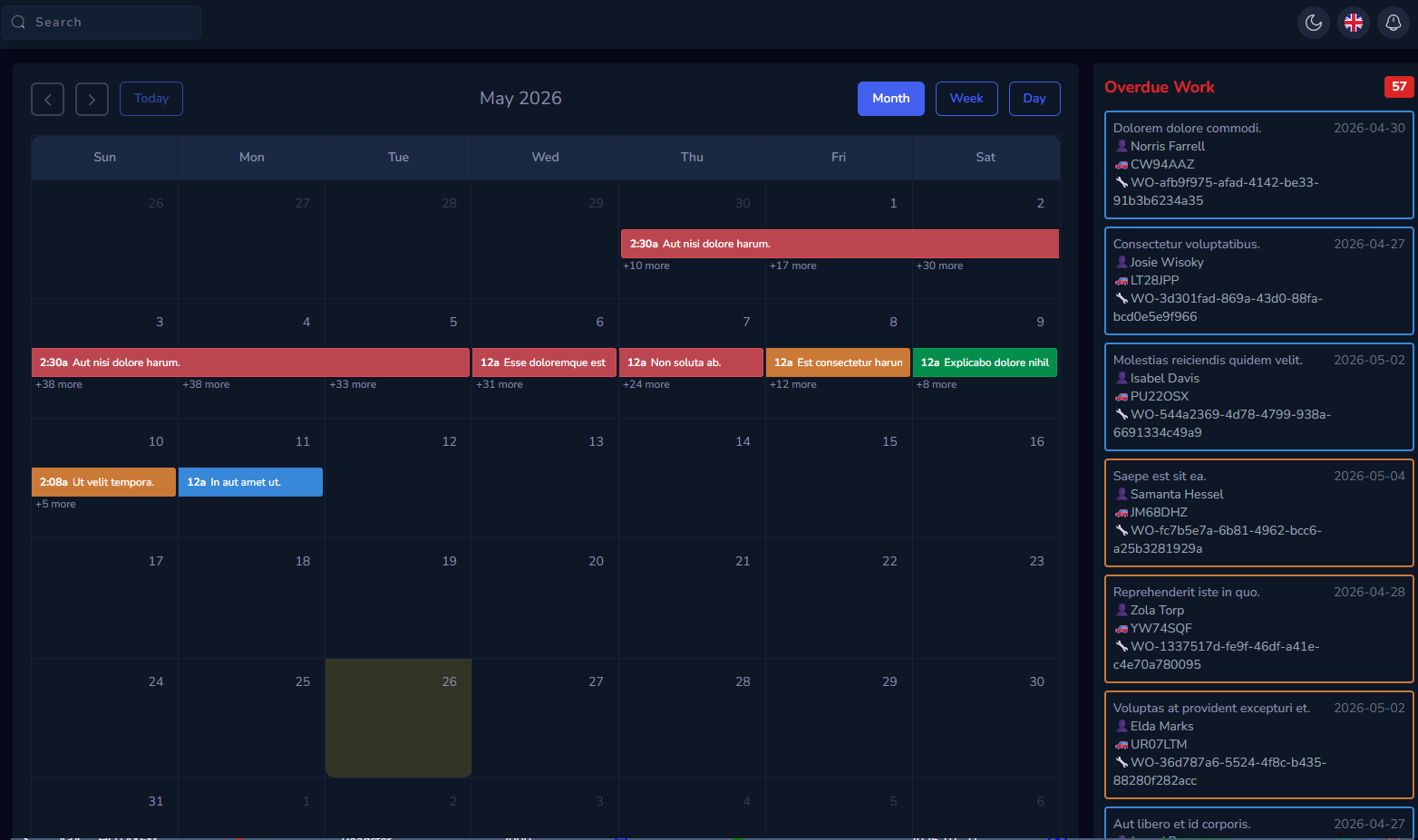Click wrench icon beside WO-fc7b5e7a
Image resolution: width=1418 pixels, height=840 pixels.
1122,531
